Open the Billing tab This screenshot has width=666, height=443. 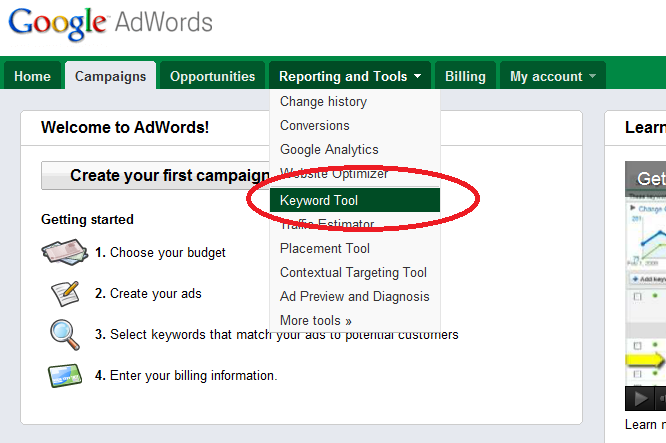[x=465, y=76]
